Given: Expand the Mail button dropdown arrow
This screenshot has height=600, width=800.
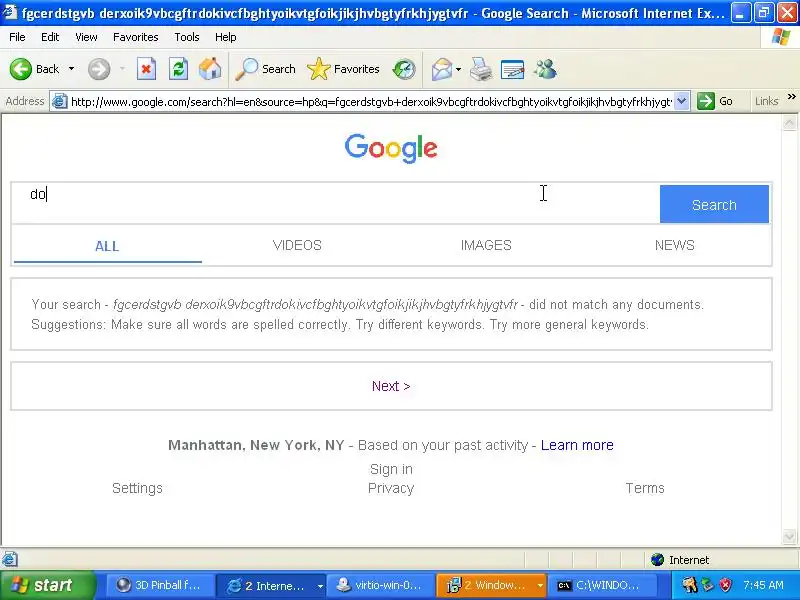Looking at the screenshot, I should point(459,69).
